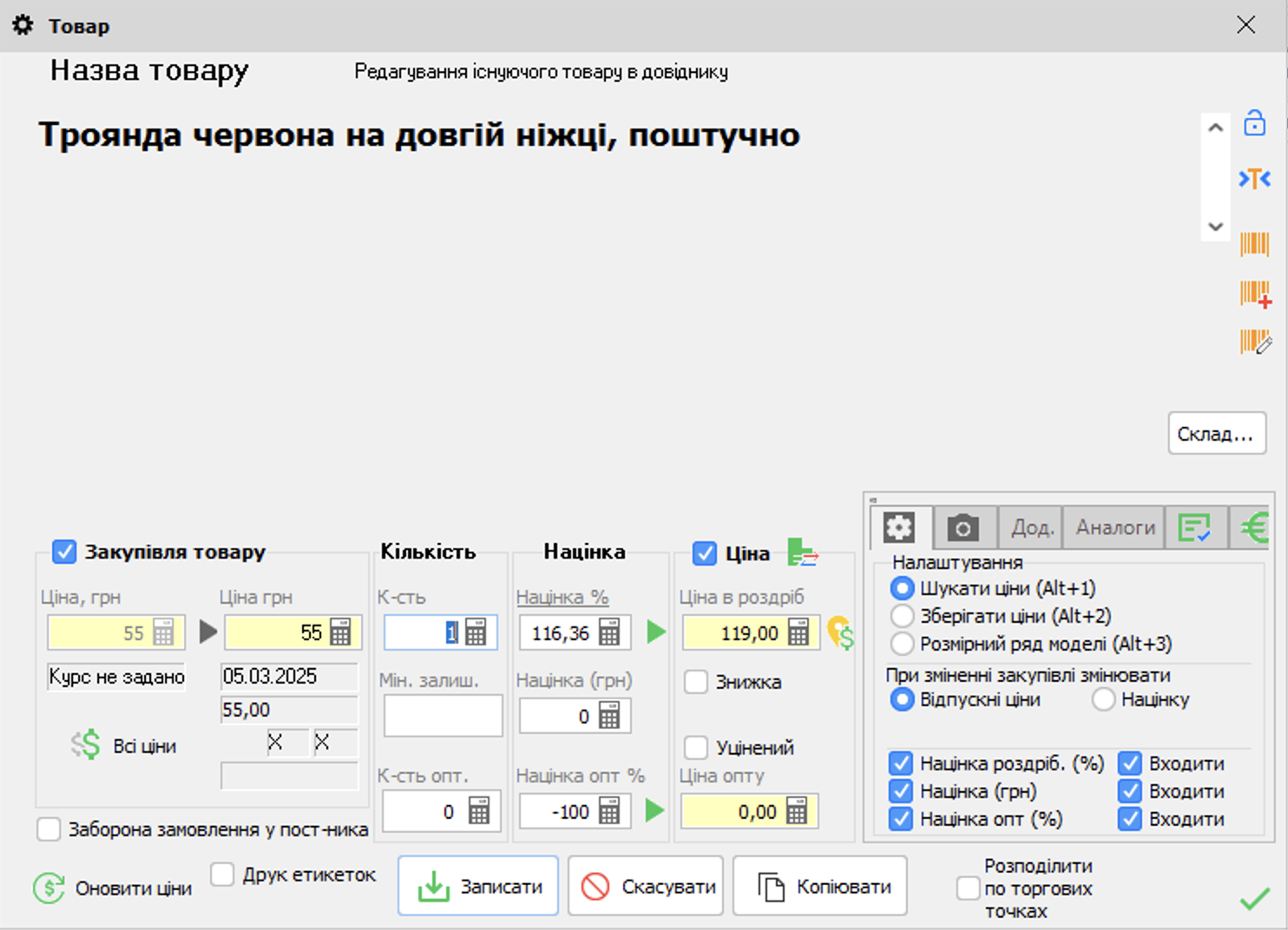This screenshot has width=1288, height=930.
Task: Click the lock icon beside product name
Action: click(x=1254, y=123)
